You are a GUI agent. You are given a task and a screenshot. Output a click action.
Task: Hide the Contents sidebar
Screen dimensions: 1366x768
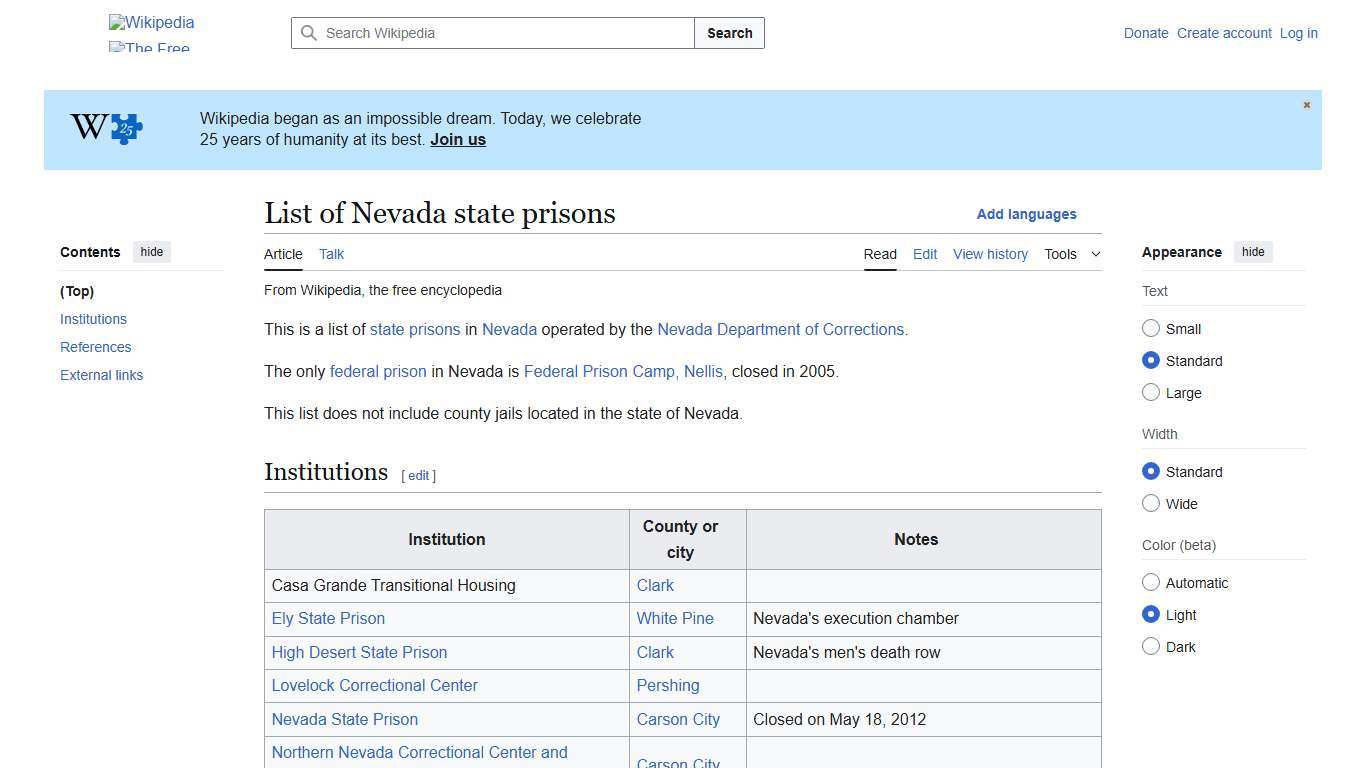click(x=151, y=252)
